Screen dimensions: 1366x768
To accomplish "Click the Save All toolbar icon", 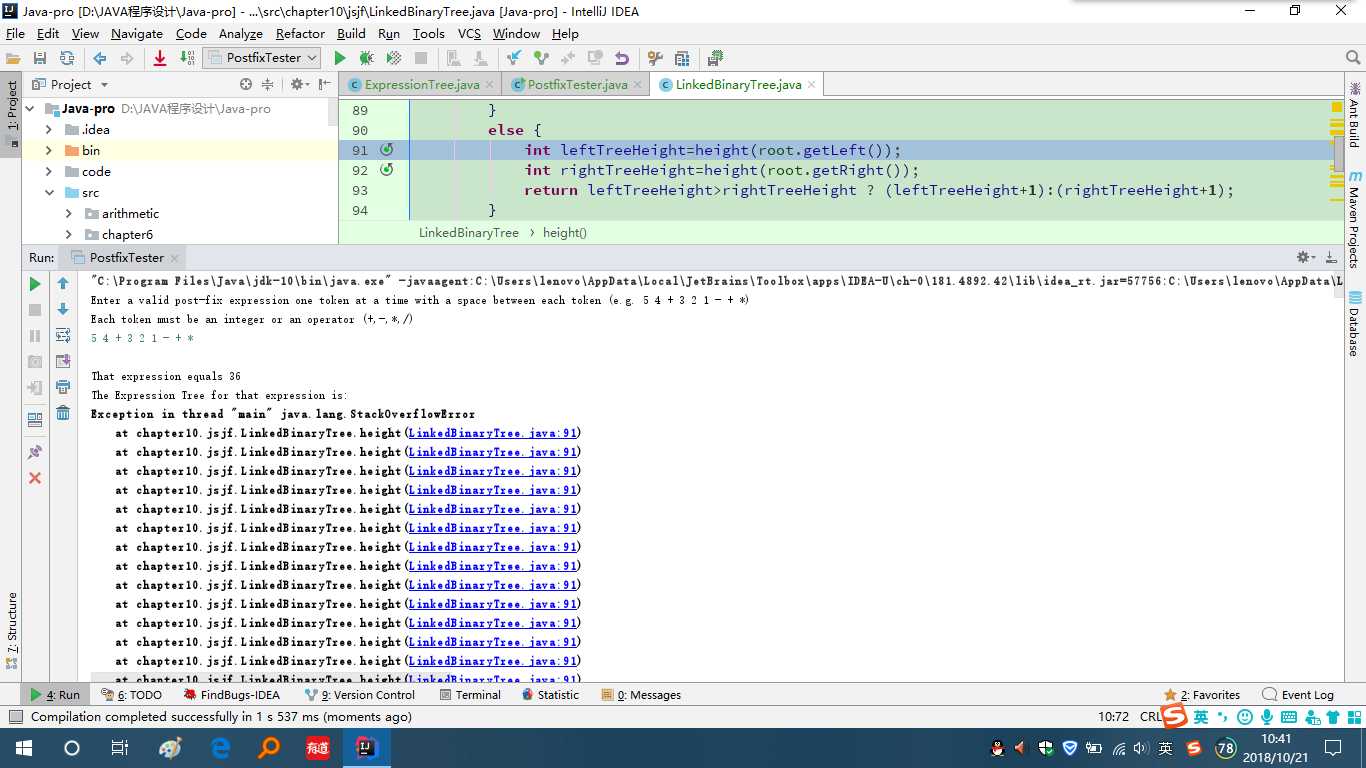I will pos(40,58).
